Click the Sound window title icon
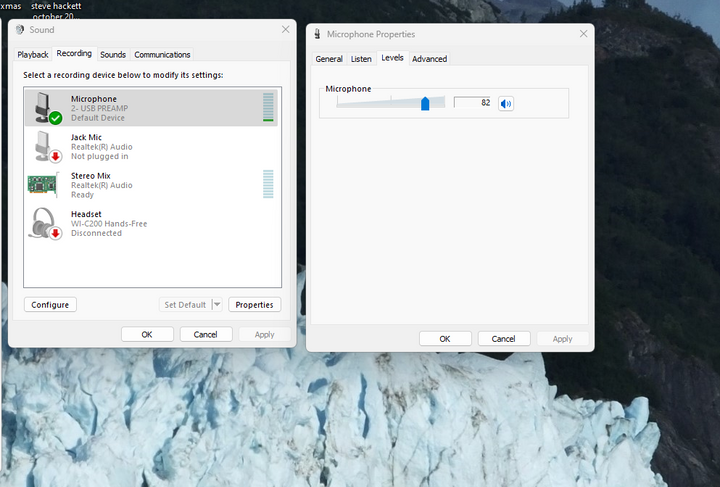This screenshot has width=720, height=487. 20,30
